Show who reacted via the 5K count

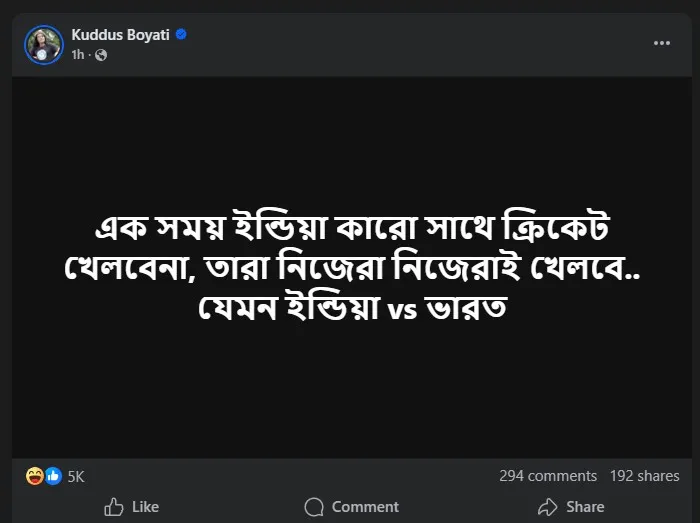76,477
